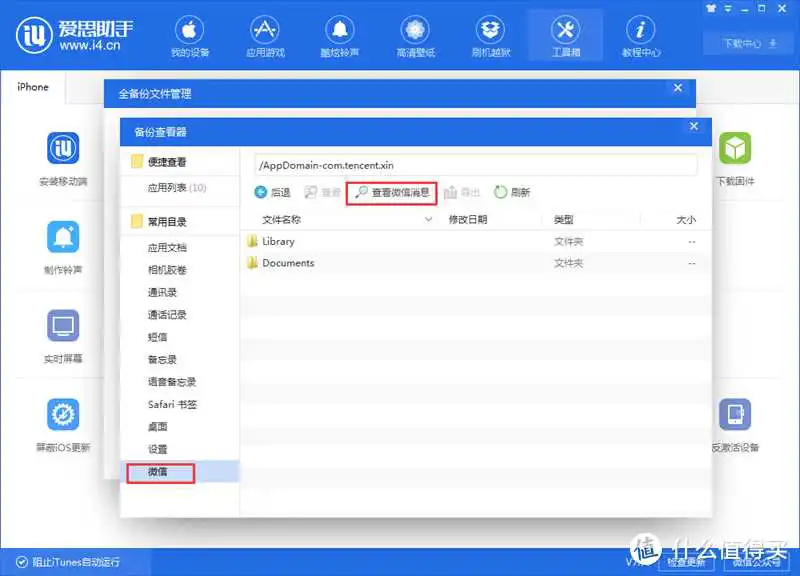Viewport: 800px width, 576px height.
Task: Select 备忘录 notes in sidebar
Action: (162, 360)
